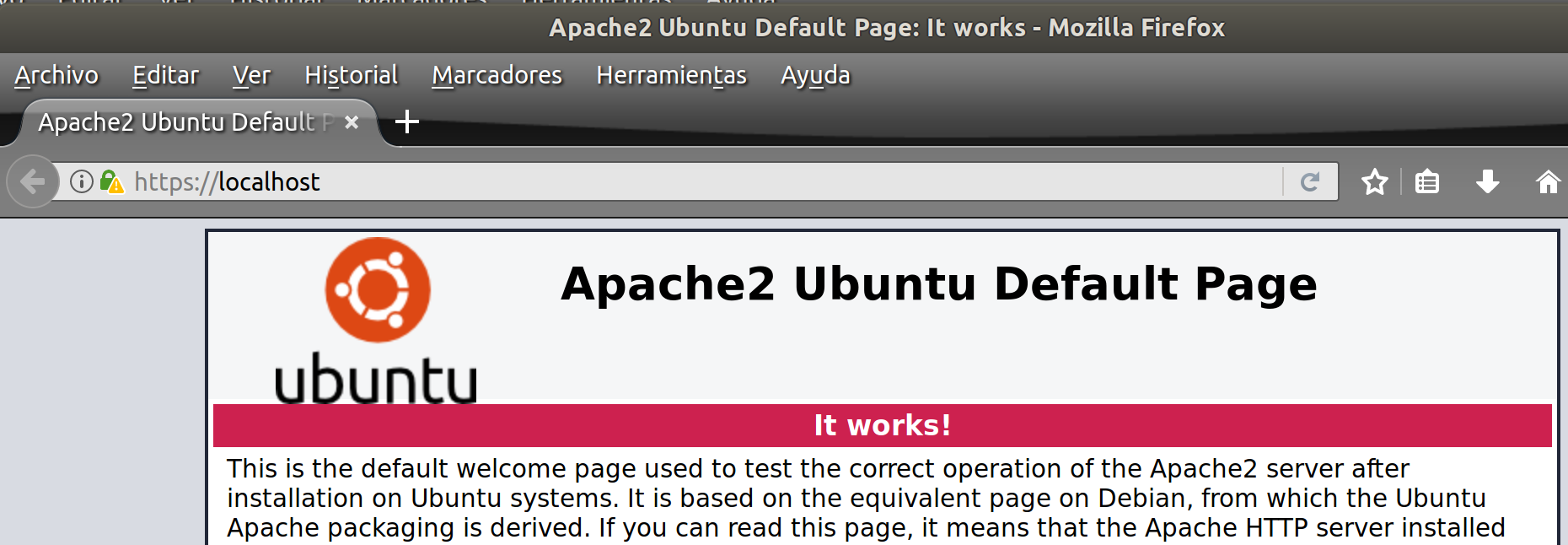This screenshot has width=1568, height=545.
Task: Select the Apache2 Ubuntu Default tab
Action: (x=187, y=122)
